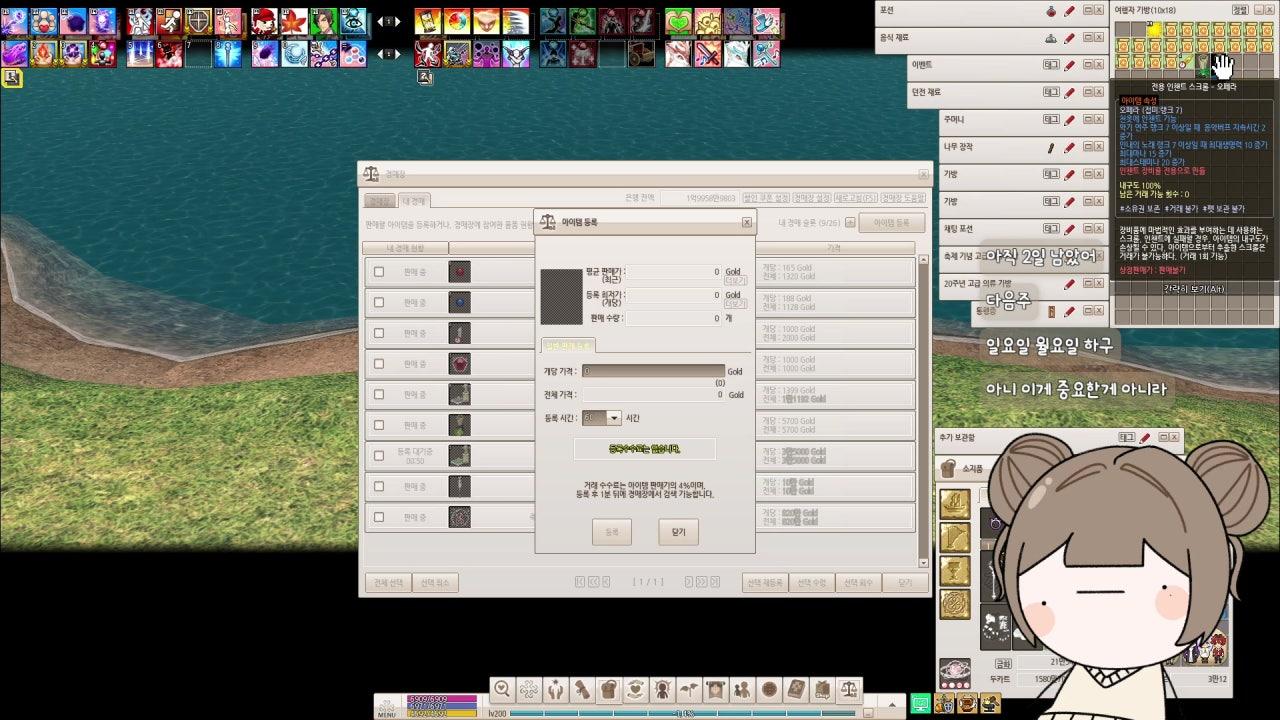The image size is (1280, 720).
Task: Click the red pencil icon on 포션 panel
Action: pos(1069,11)
